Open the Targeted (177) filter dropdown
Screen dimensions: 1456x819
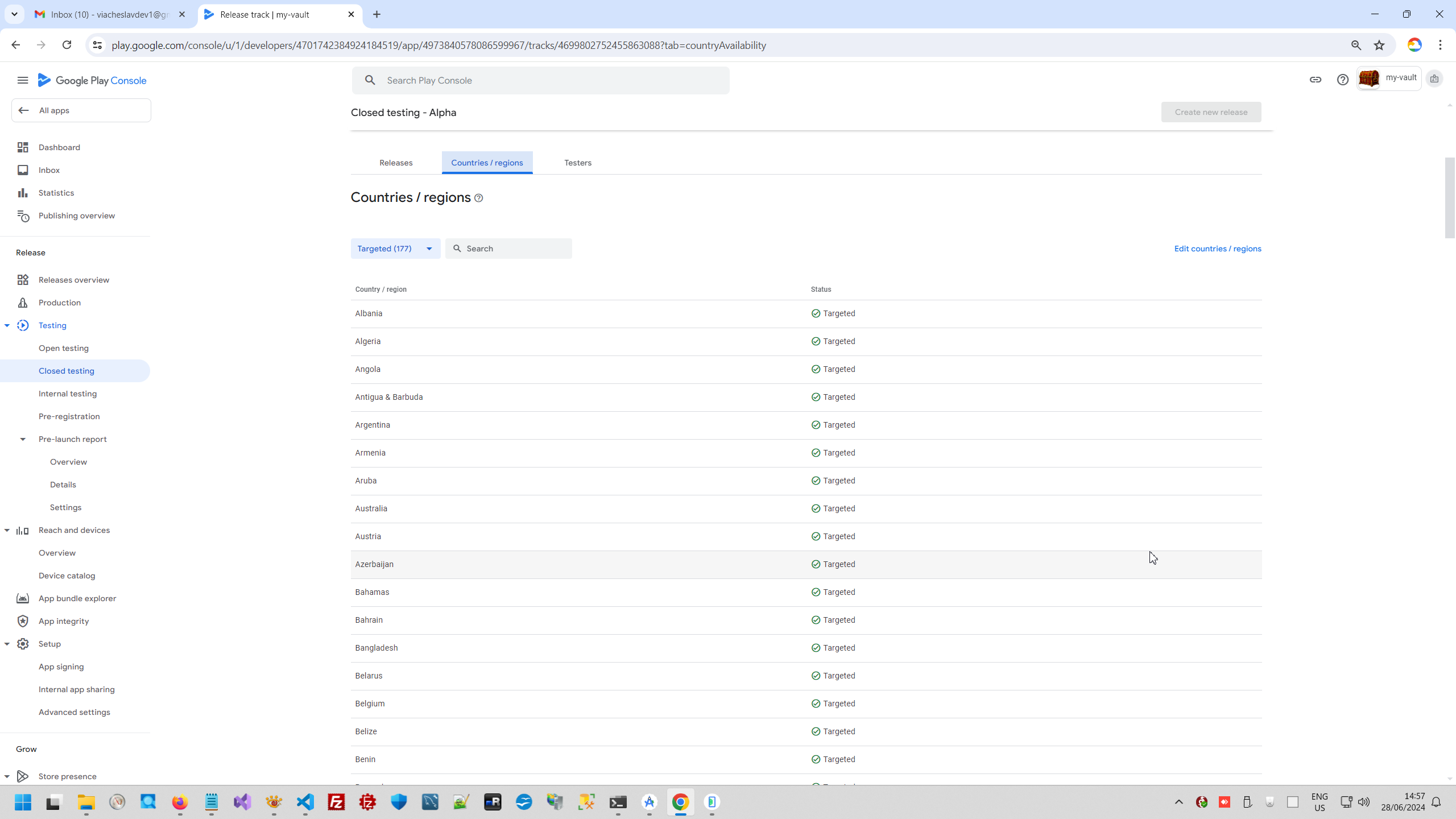coord(395,249)
